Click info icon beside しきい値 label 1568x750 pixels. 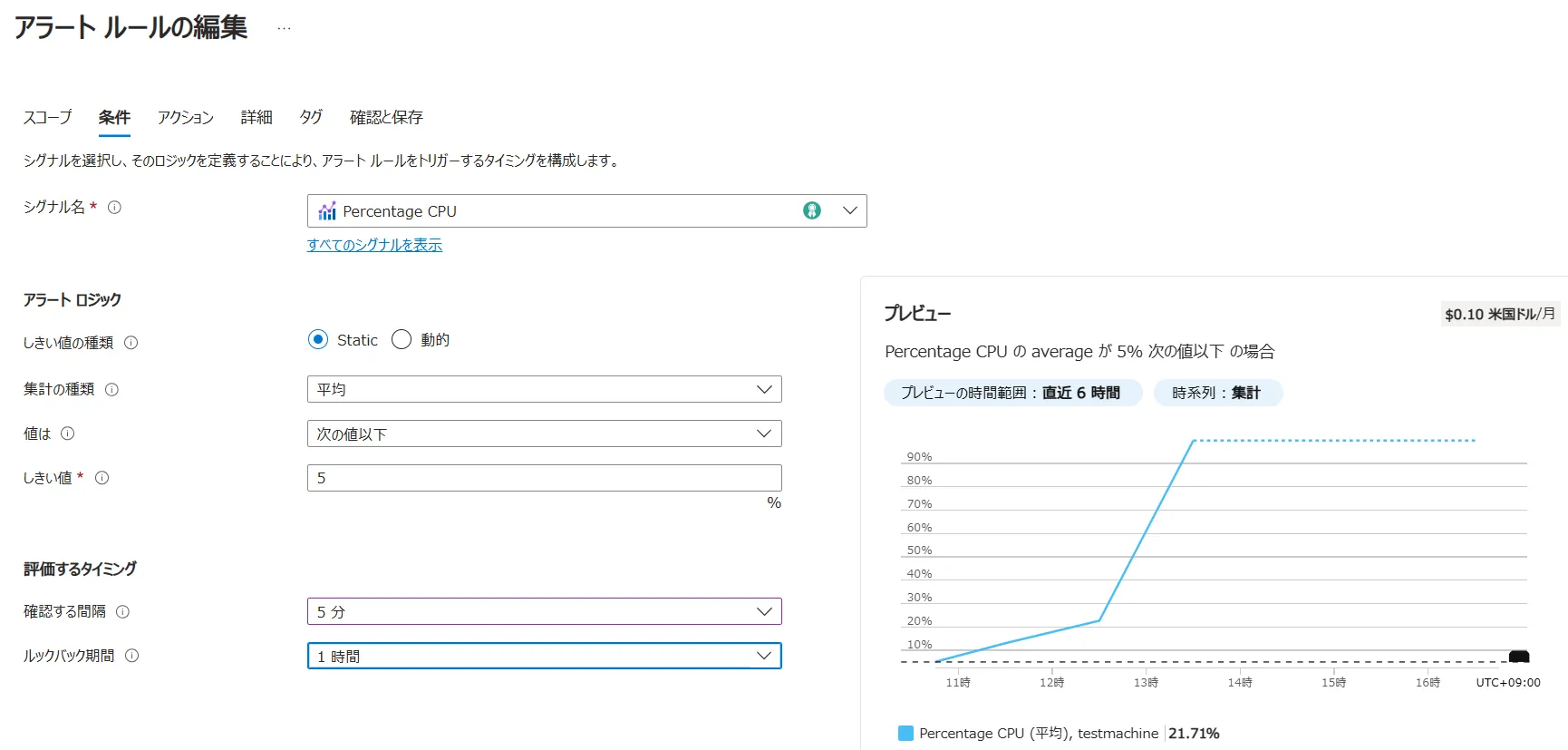pos(102,478)
